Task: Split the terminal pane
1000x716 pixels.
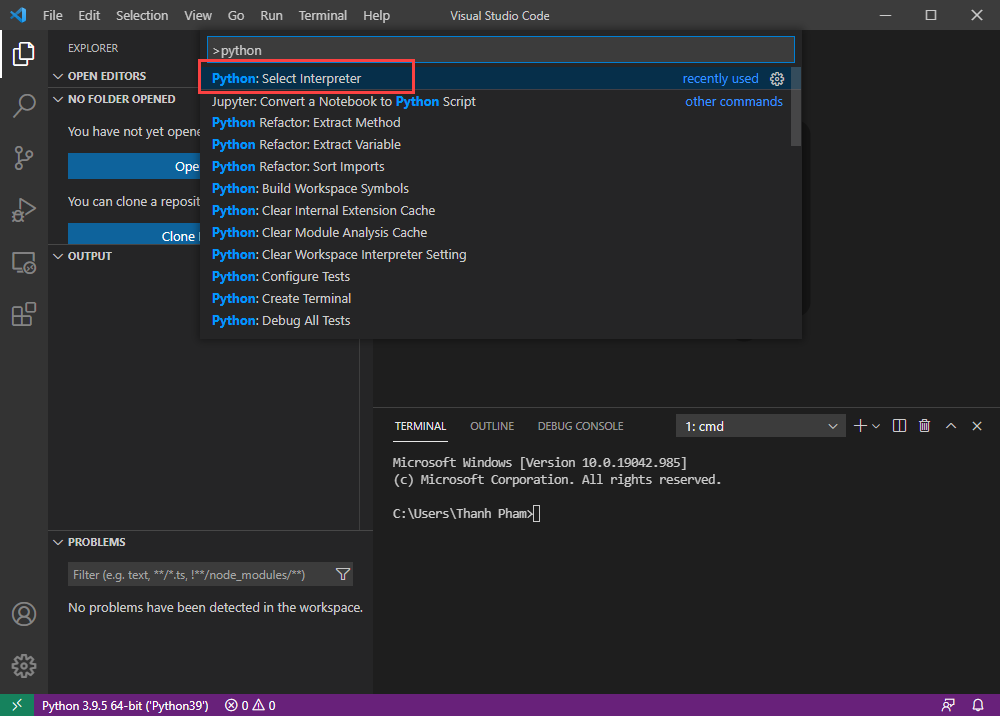Action: [x=899, y=426]
